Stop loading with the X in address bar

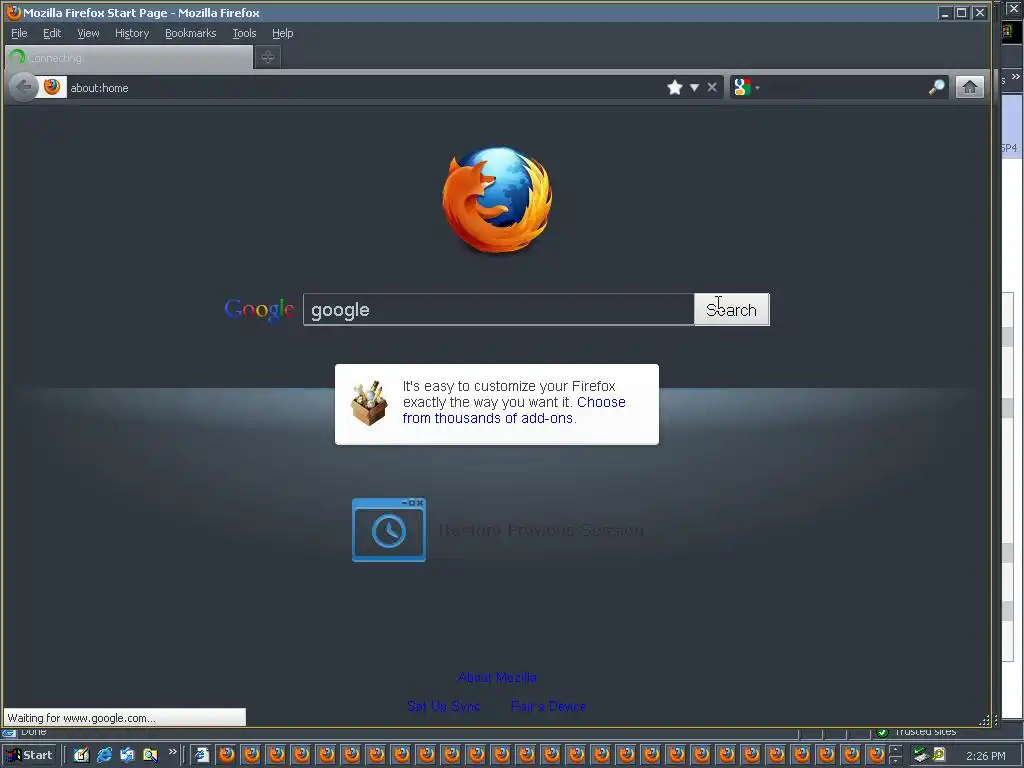pyautogui.click(x=712, y=87)
